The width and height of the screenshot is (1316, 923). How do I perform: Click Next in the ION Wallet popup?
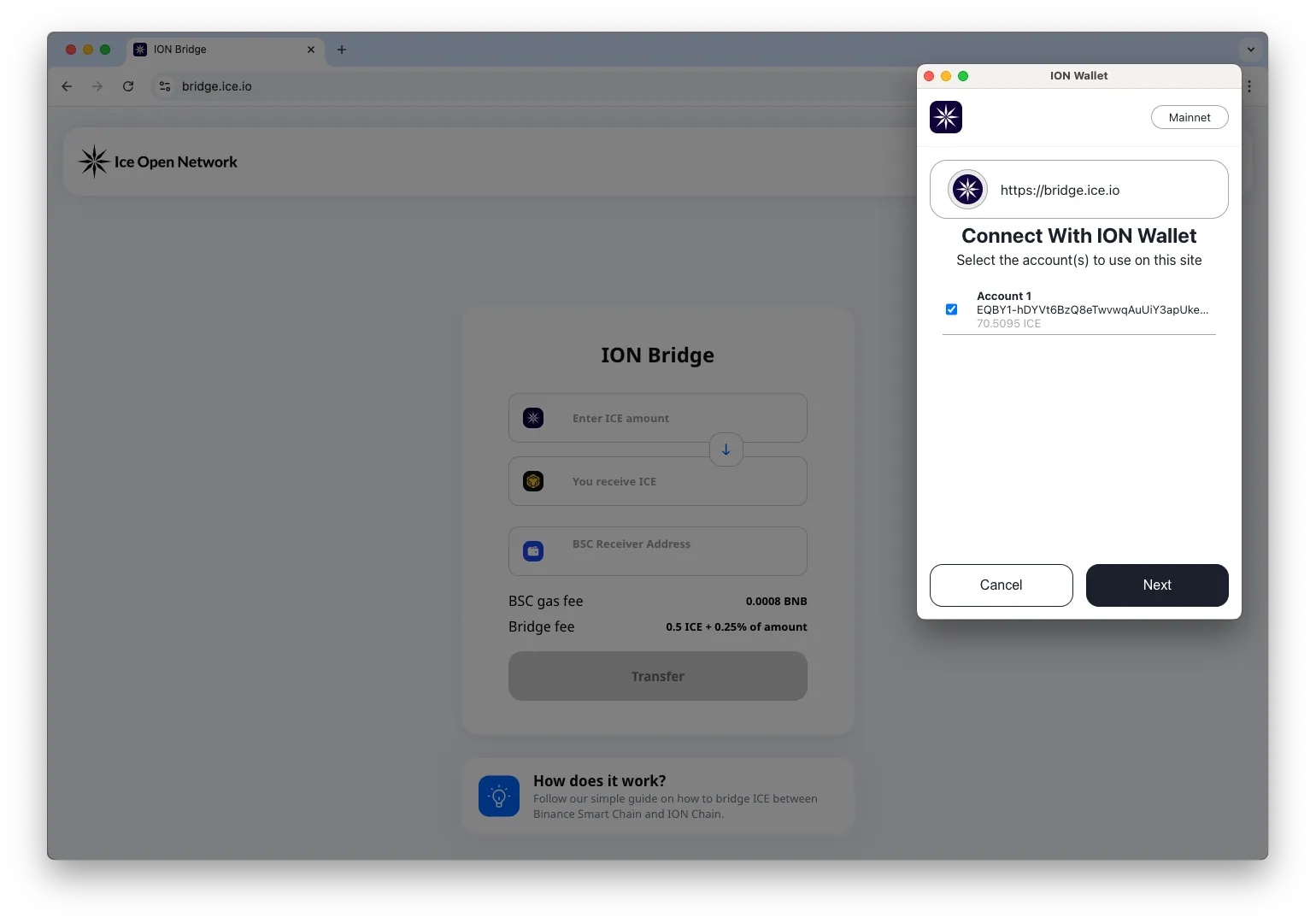pos(1157,585)
